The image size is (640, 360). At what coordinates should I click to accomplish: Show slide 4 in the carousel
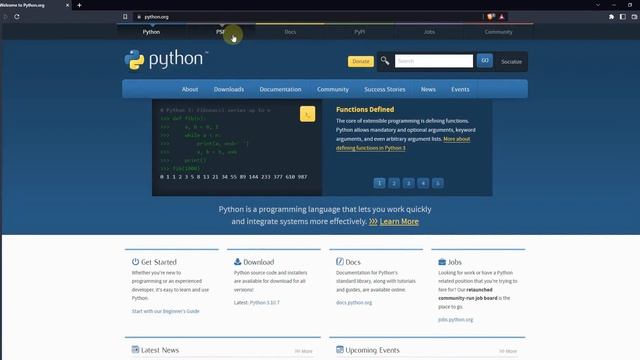[423, 183]
